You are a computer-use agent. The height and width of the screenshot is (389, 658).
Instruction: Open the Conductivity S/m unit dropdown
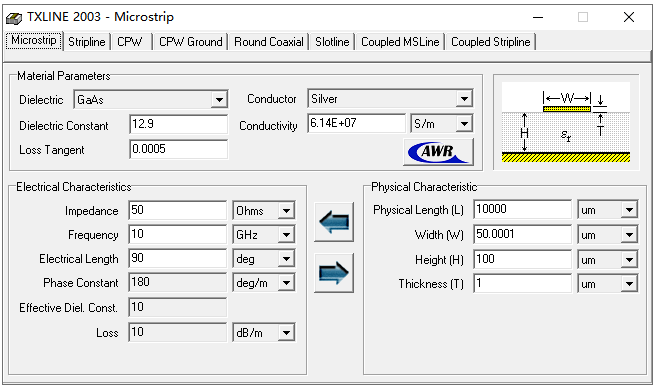click(x=465, y=124)
